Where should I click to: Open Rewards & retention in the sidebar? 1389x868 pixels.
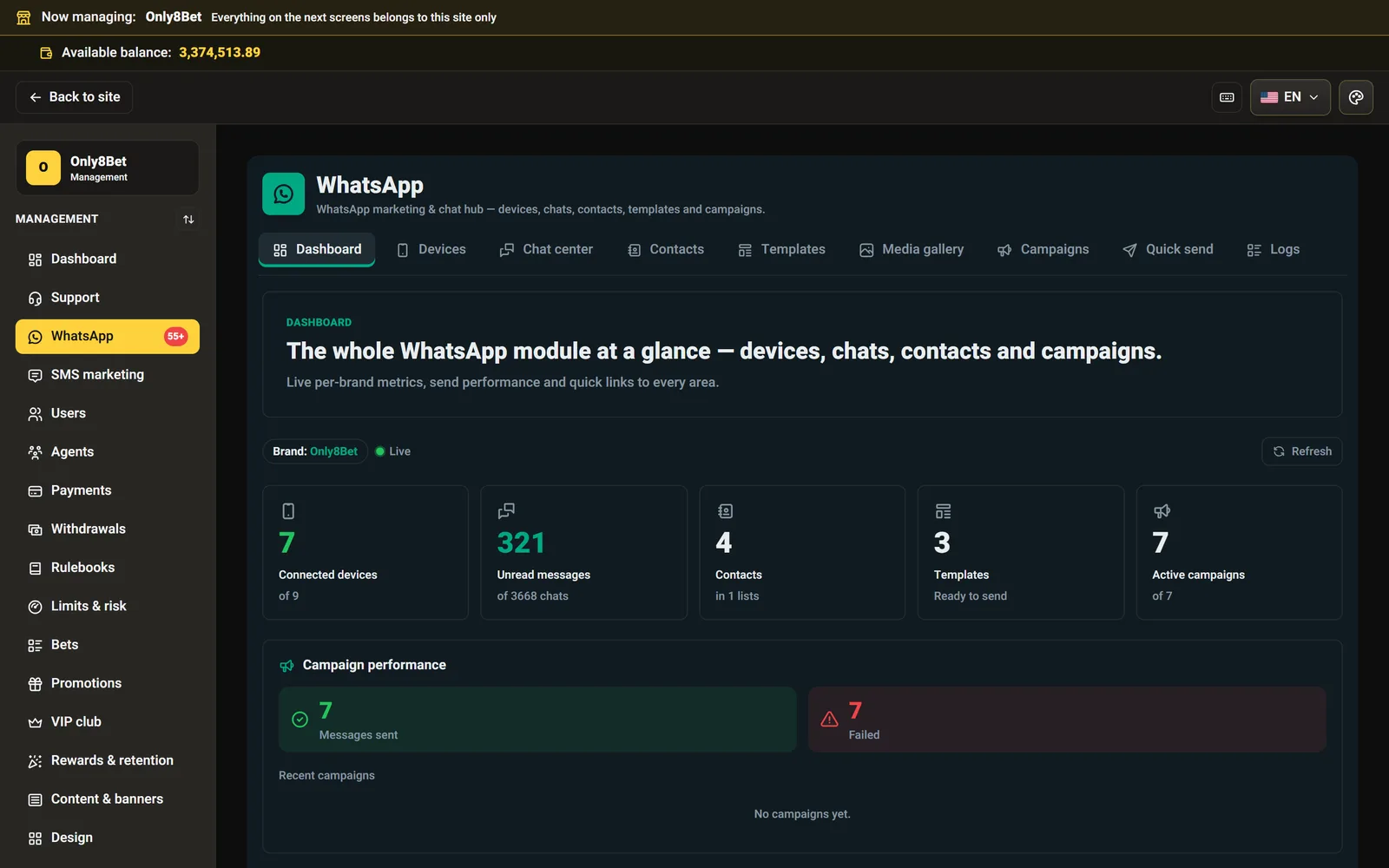(x=108, y=760)
